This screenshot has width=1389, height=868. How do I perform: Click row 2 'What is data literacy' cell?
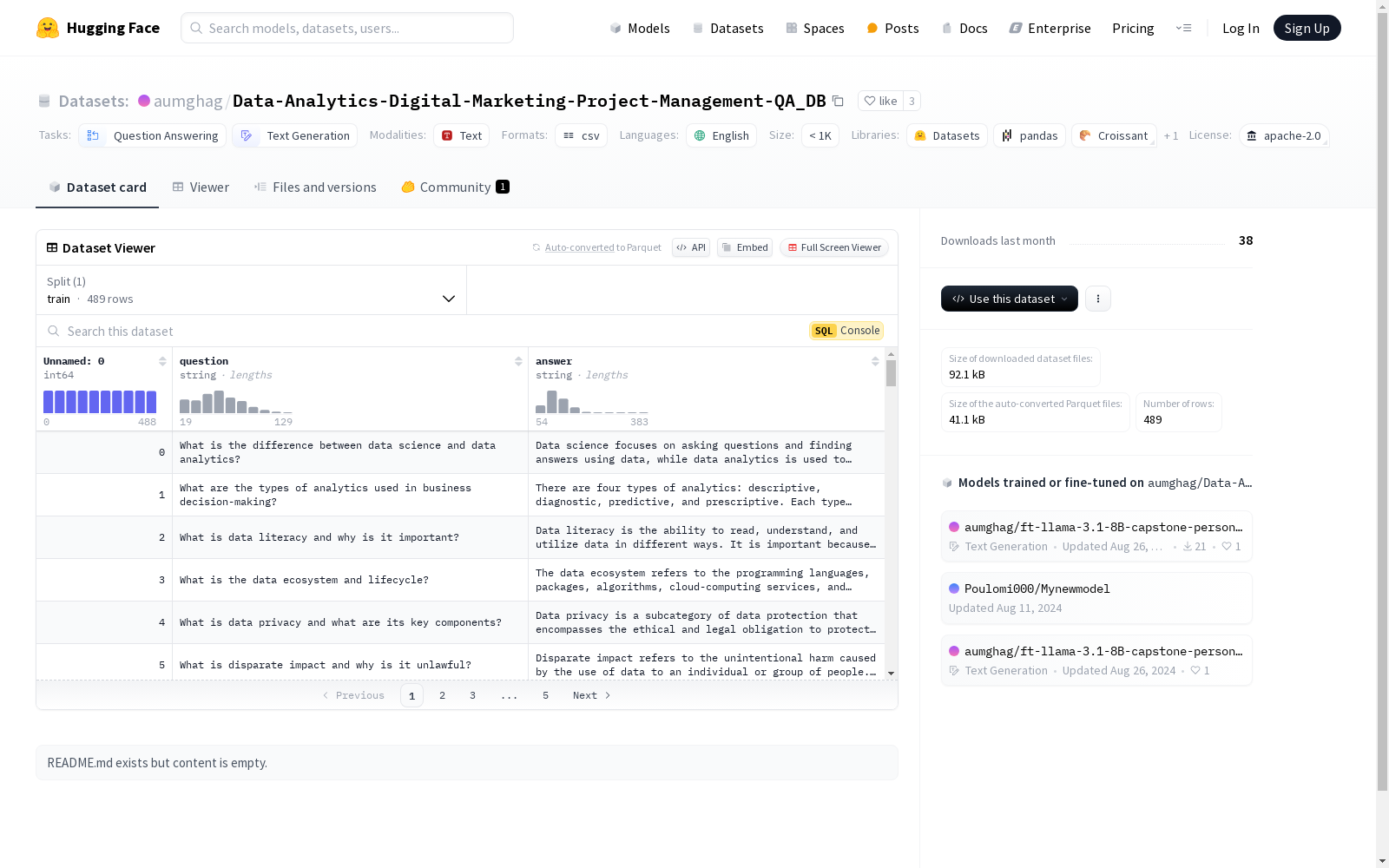(x=350, y=537)
